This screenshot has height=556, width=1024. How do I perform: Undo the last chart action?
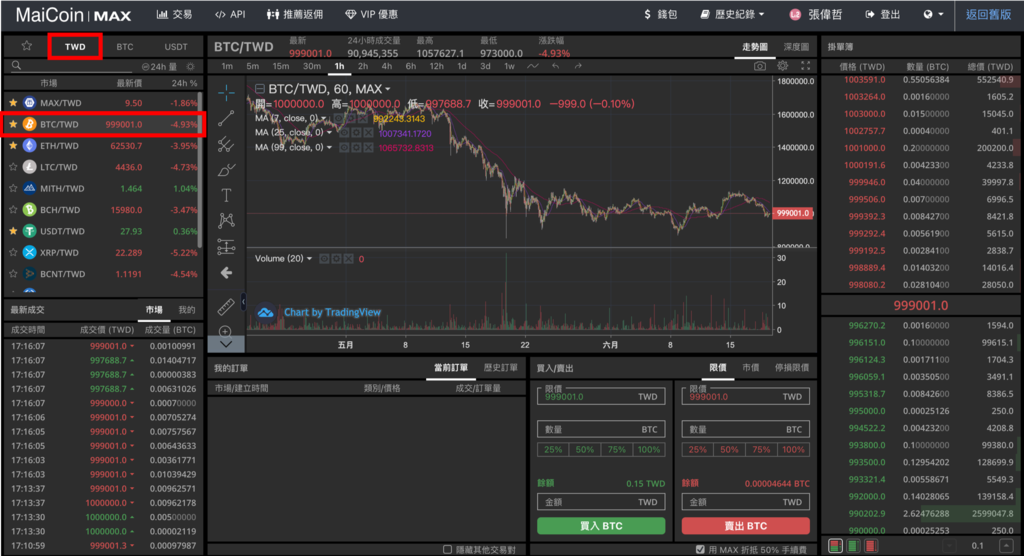[556, 66]
